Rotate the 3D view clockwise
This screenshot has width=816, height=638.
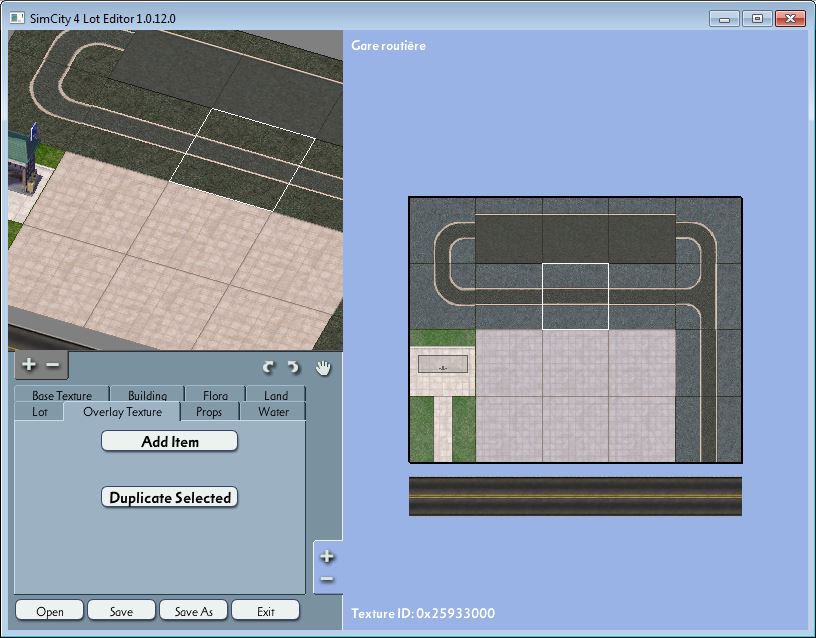(294, 368)
